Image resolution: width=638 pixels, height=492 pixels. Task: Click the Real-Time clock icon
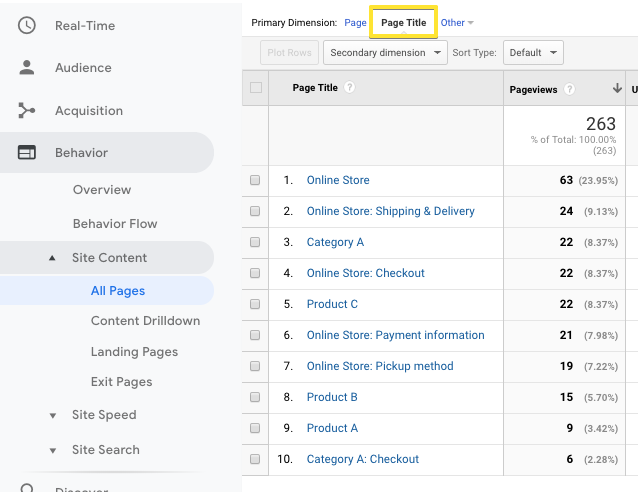point(27,25)
